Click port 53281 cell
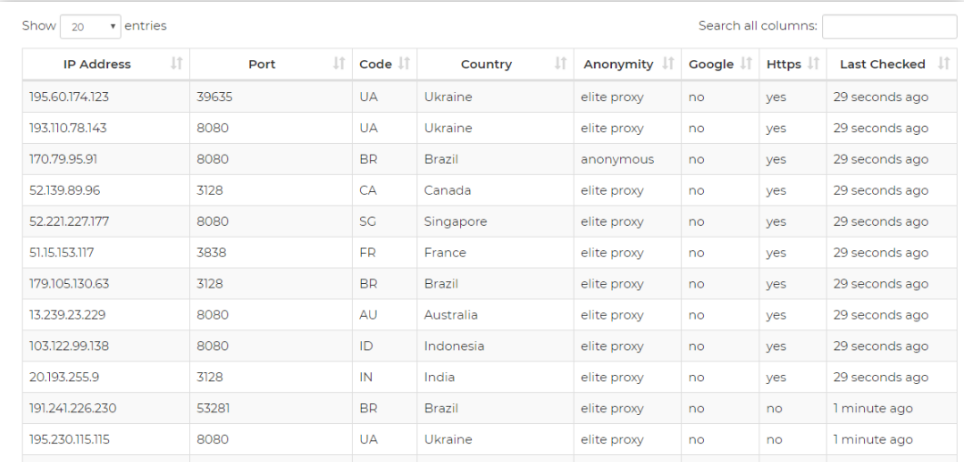964x462 pixels. point(271,408)
